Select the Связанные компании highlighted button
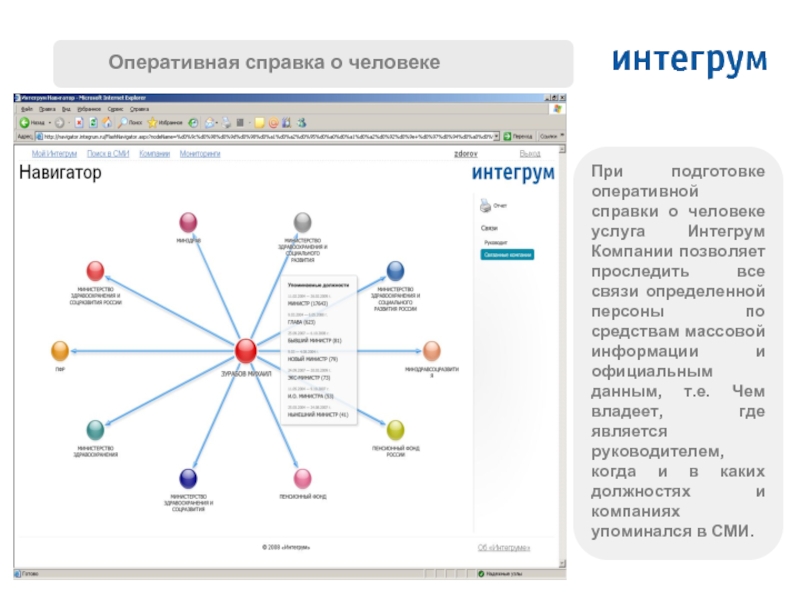Viewport: 800px width, 600px height. point(507,255)
